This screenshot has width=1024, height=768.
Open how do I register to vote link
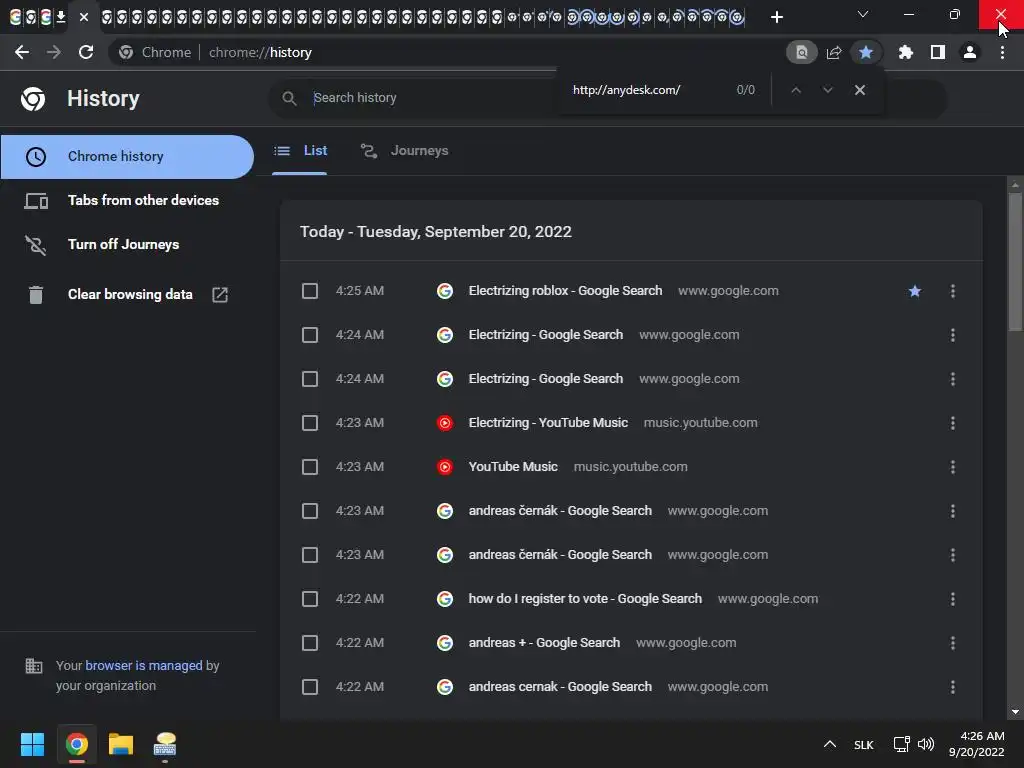585,599
